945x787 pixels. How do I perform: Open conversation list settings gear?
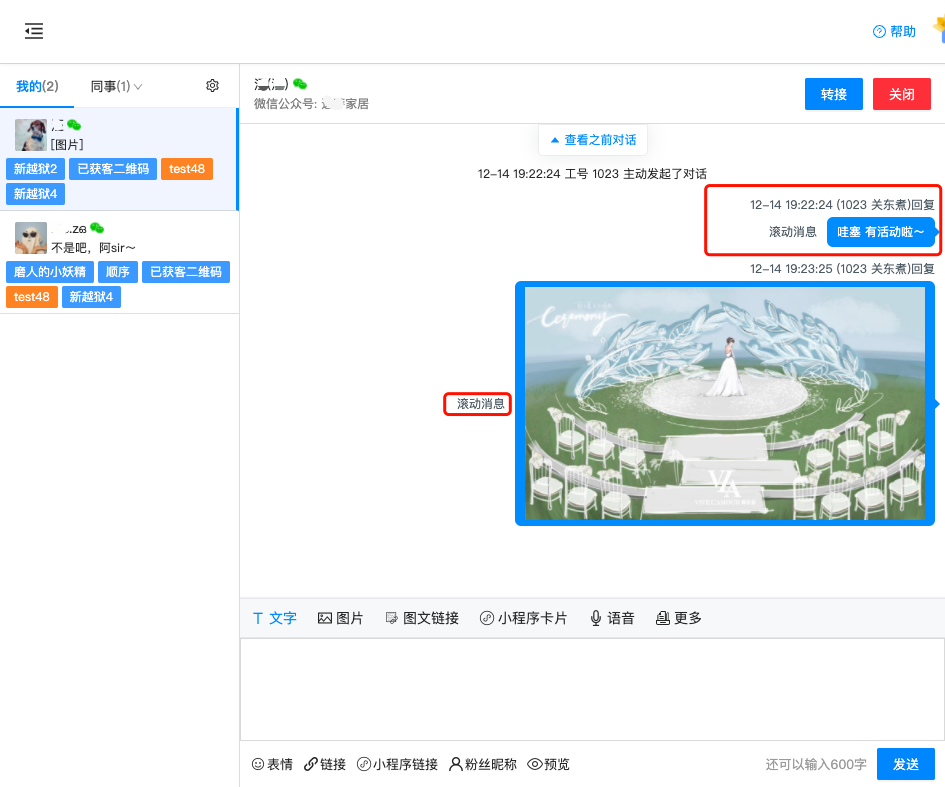tap(212, 86)
